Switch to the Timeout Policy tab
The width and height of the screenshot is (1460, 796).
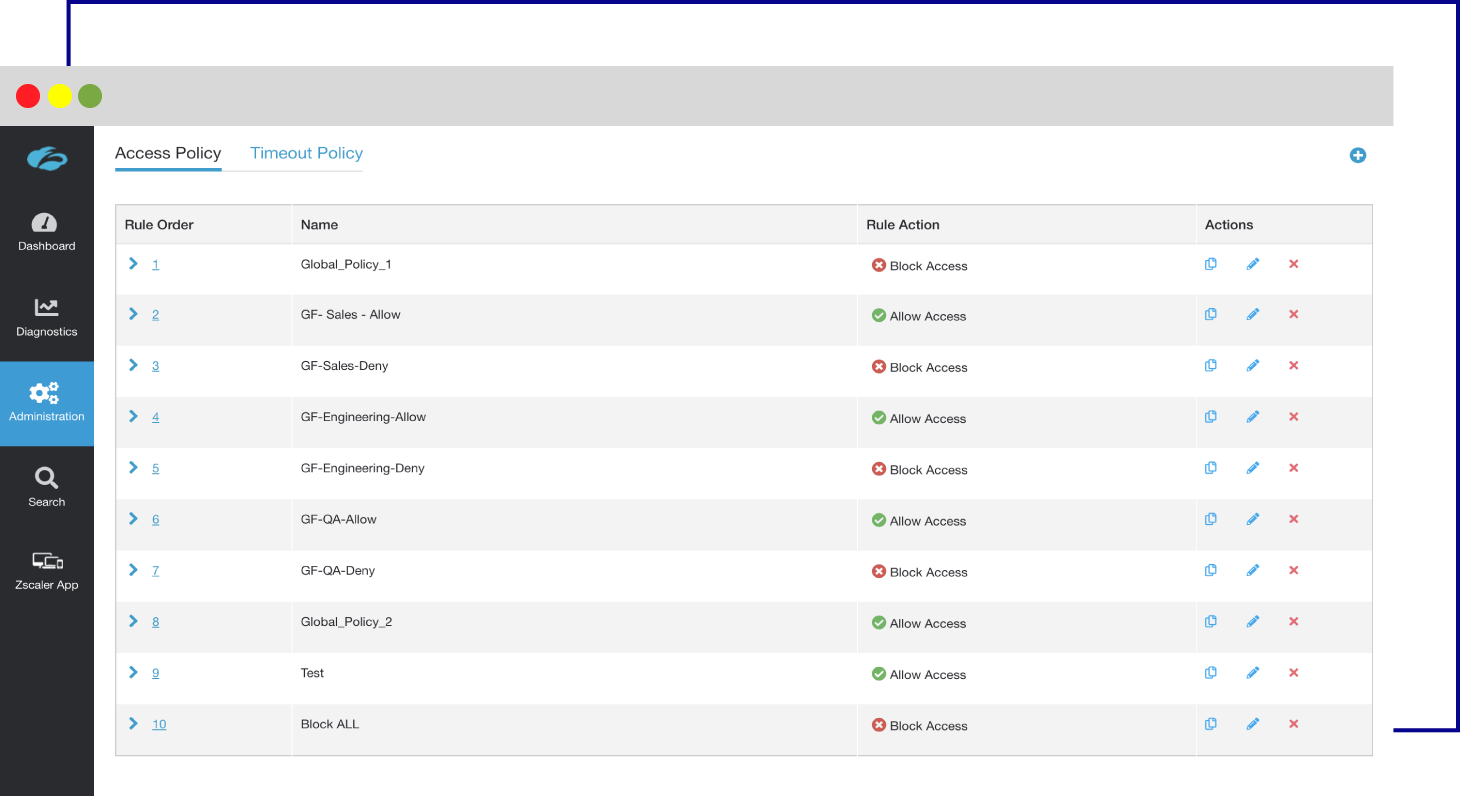[x=306, y=153]
